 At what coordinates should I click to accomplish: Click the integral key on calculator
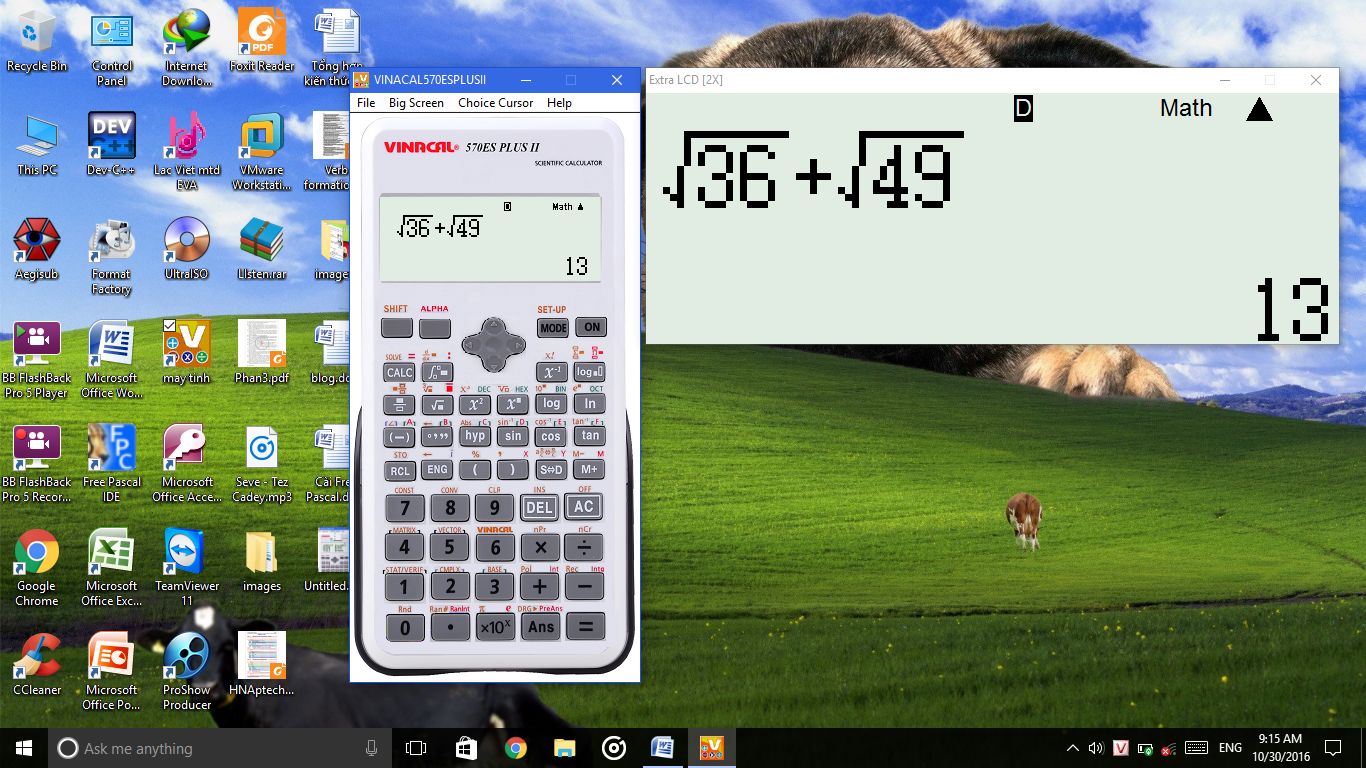click(x=436, y=373)
